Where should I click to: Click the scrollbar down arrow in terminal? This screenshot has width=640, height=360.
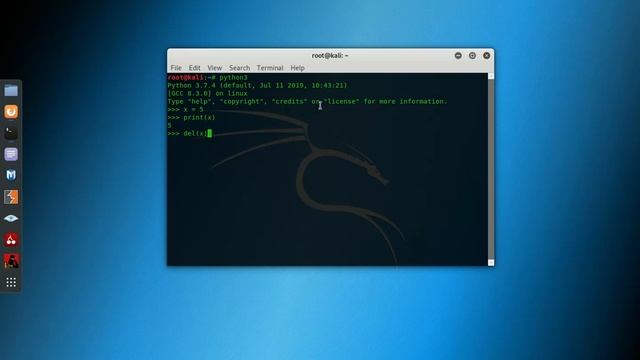[491, 262]
